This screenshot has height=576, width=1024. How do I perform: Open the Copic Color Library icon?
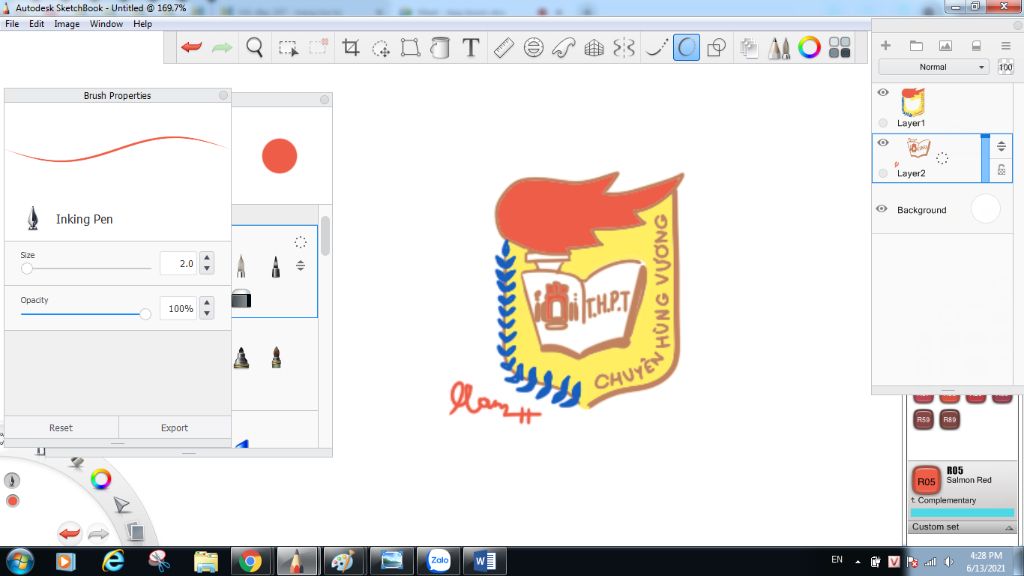(839, 47)
